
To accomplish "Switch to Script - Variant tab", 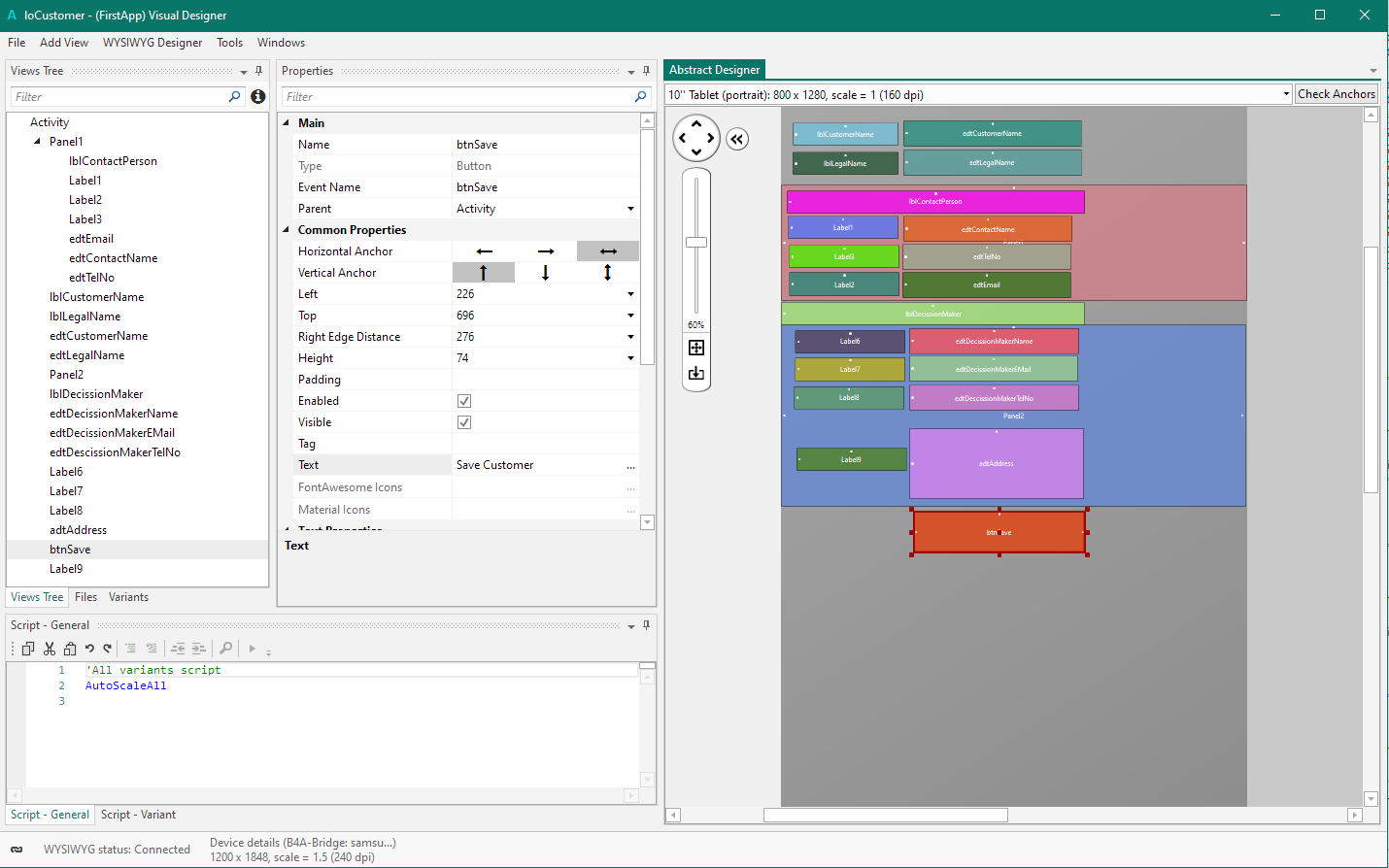I will (138, 815).
